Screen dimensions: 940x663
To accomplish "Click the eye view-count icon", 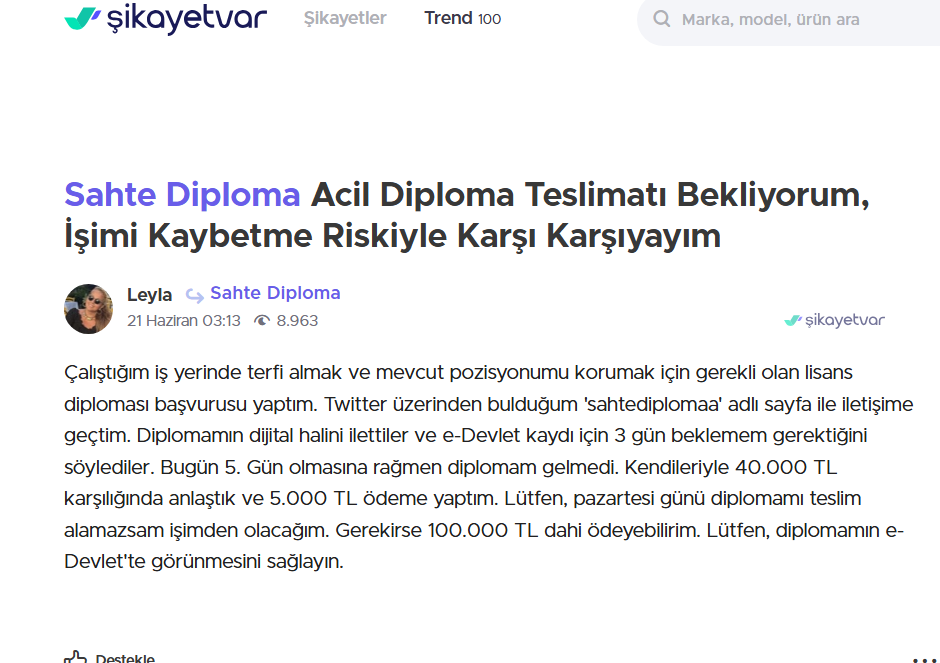I will click(x=261, y=321).
